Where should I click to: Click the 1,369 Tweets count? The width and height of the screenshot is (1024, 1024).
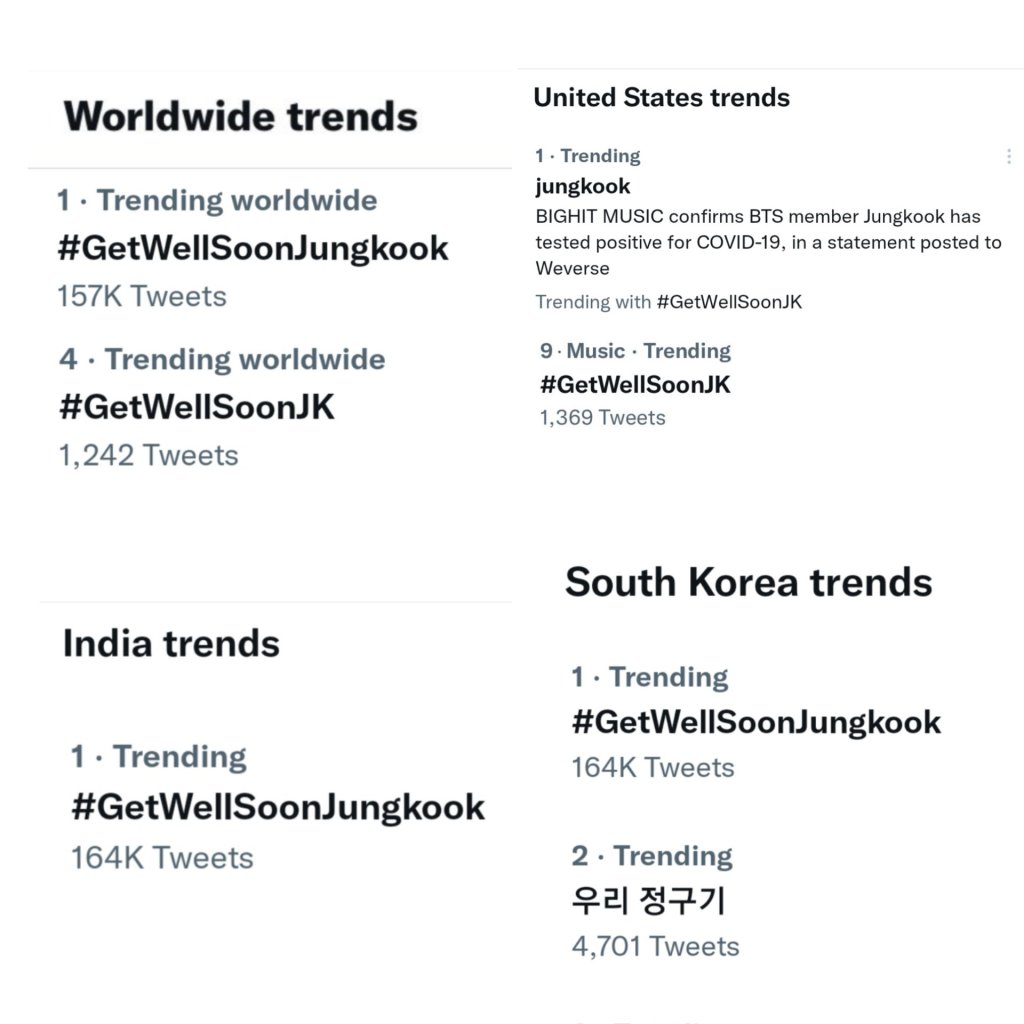point(602,417)
